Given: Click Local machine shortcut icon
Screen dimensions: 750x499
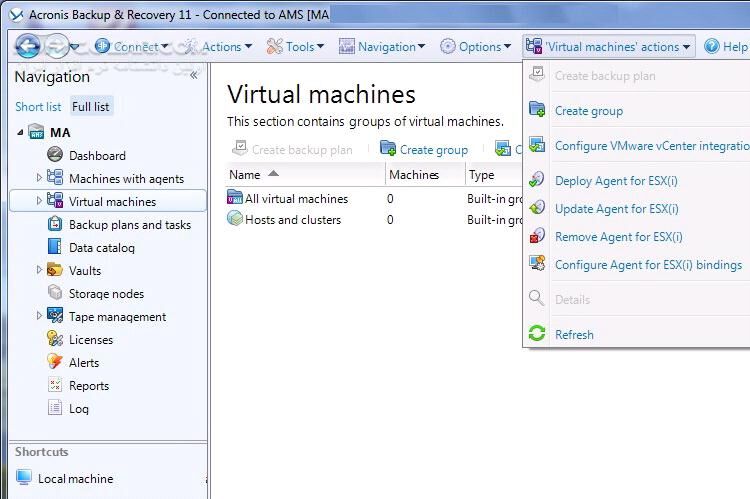Looking at the screenshot, I should coord(24,478).
